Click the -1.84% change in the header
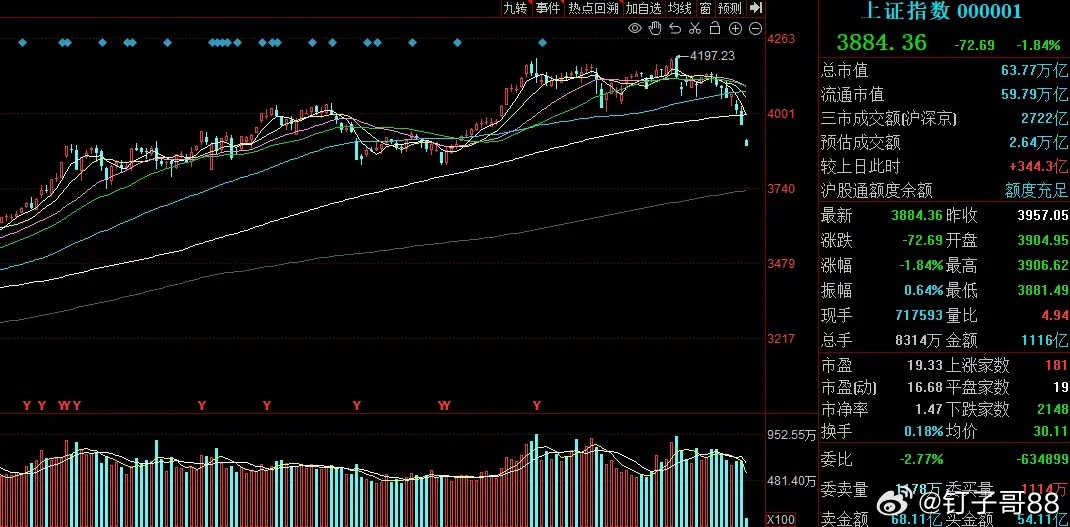 1038,45
